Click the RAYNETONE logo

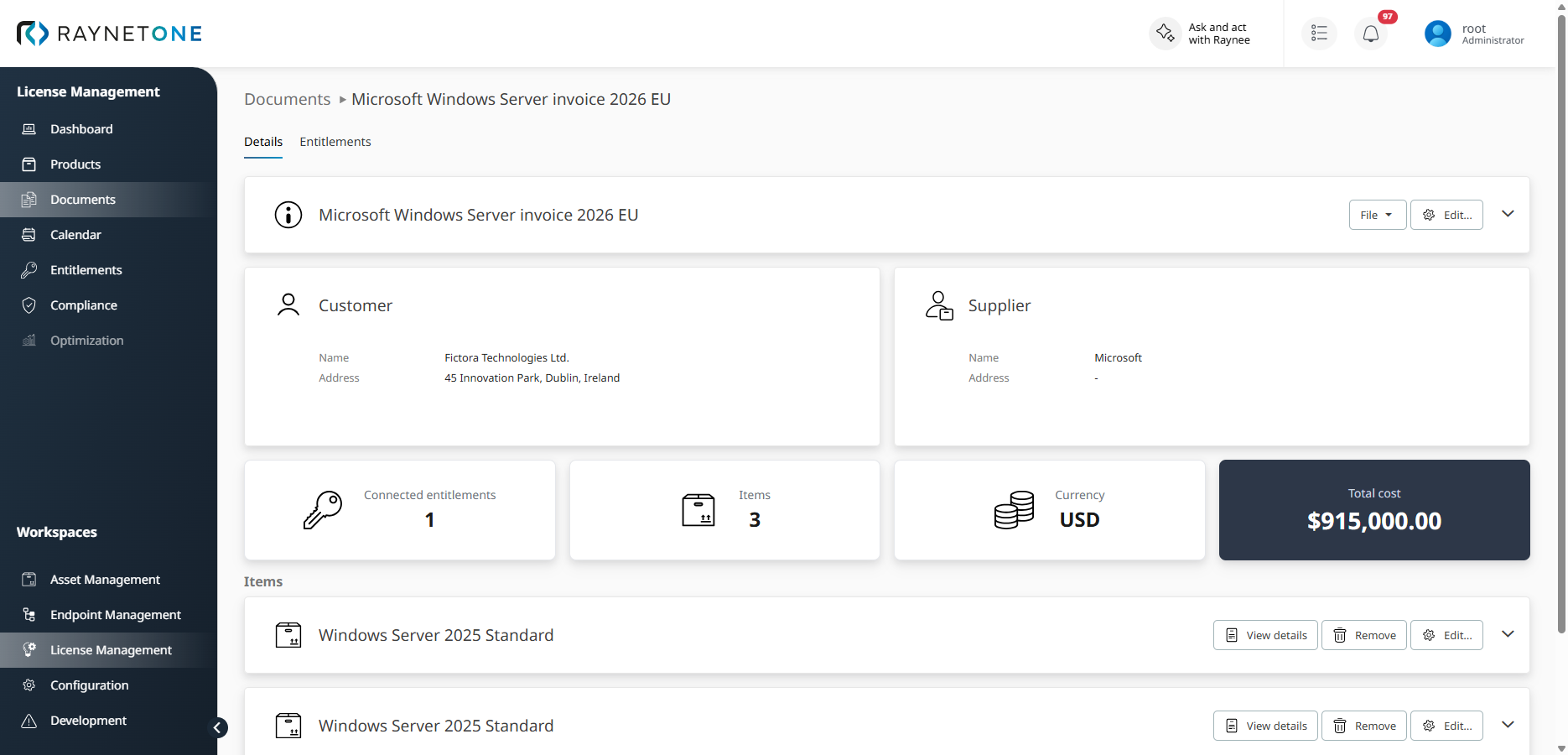(109, 34)
